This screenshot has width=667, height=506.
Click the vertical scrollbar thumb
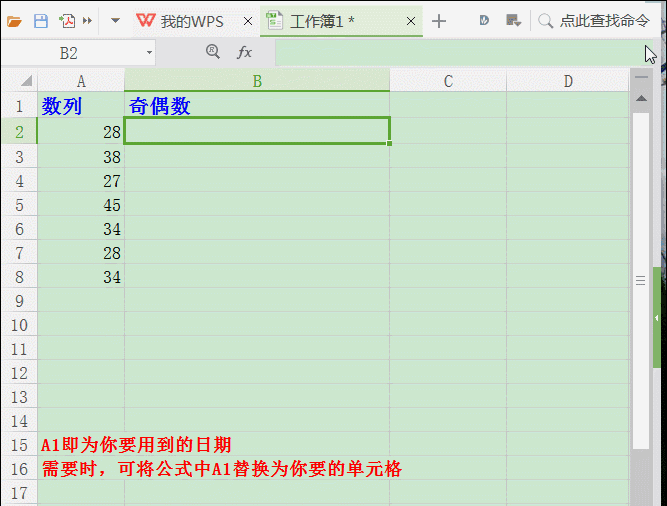point(641,280)
